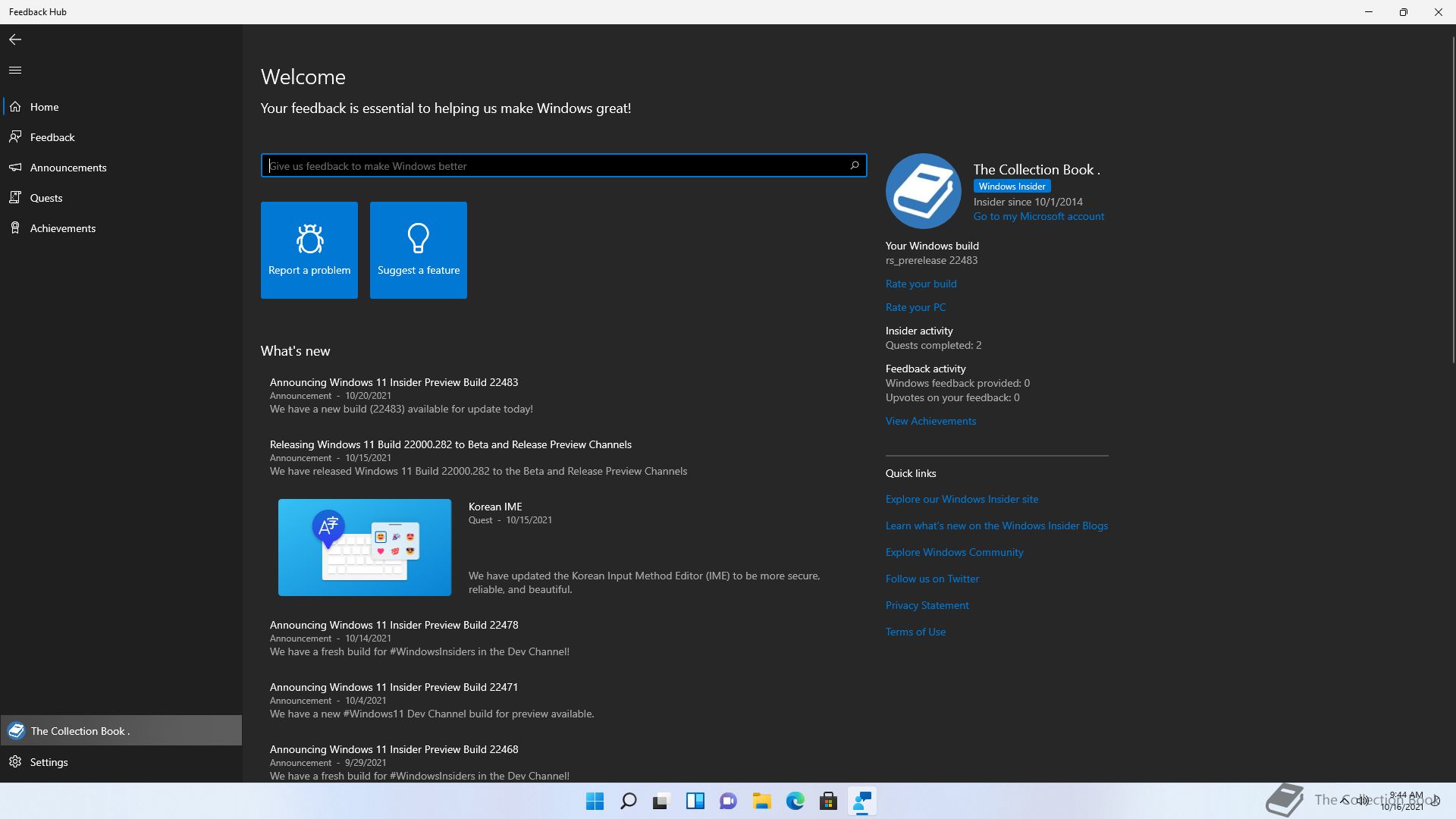Open Task View on the taskbar
This screenshot has height=819, width=1456.
[x=662, y=801]
